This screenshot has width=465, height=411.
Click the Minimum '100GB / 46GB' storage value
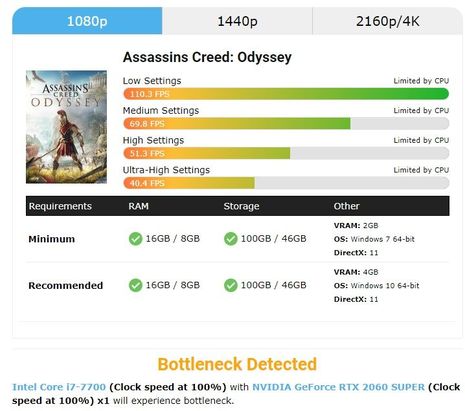pos(273,239)
